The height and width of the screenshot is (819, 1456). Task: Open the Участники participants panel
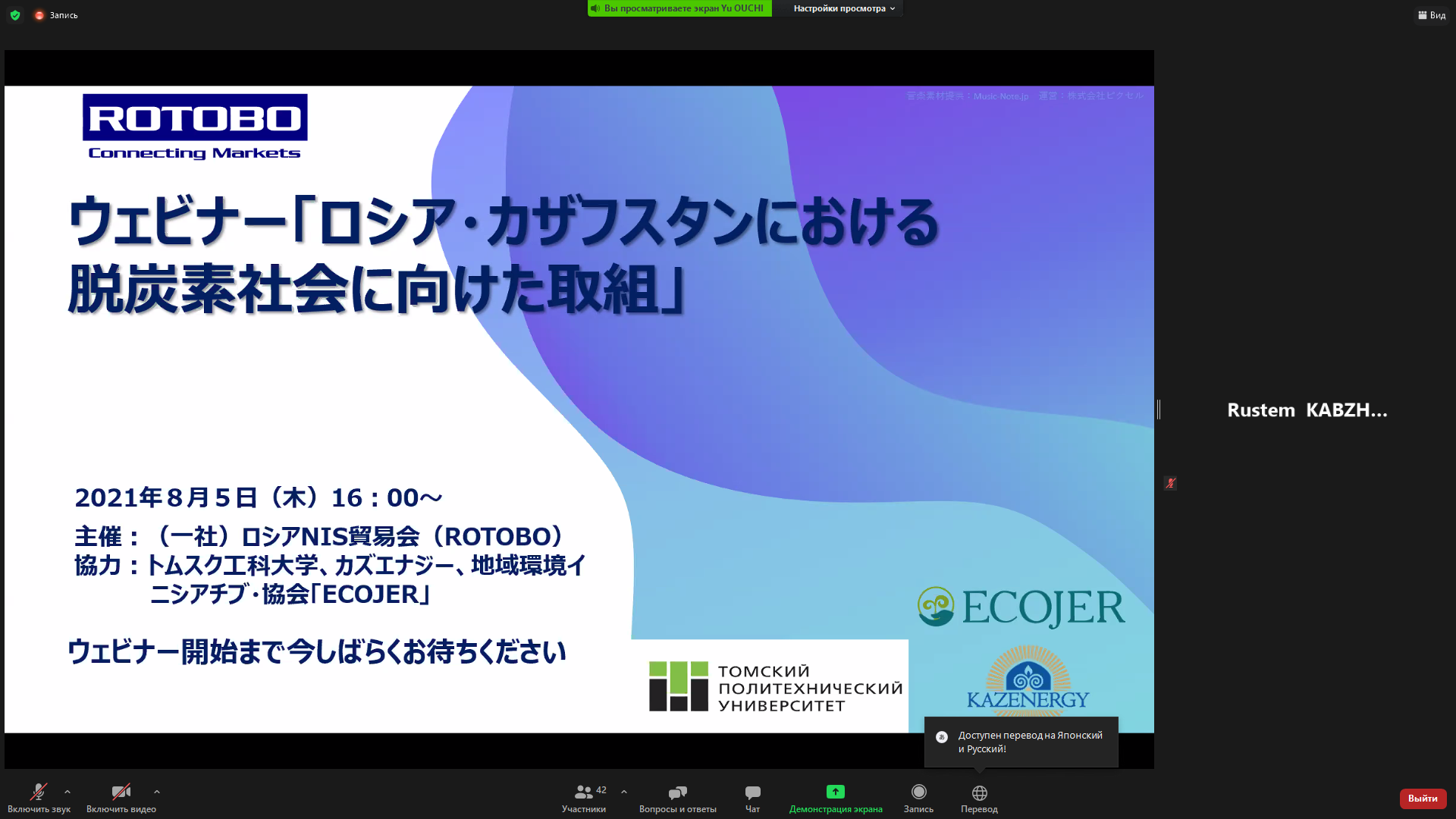click(x=584, y=798)
